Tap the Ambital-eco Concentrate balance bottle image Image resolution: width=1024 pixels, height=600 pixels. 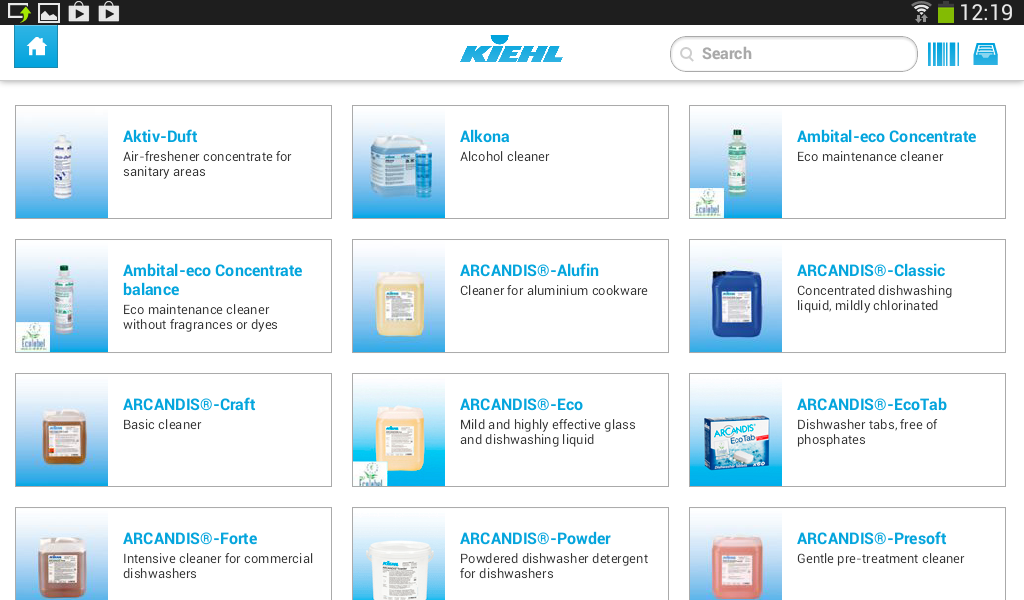64,299
